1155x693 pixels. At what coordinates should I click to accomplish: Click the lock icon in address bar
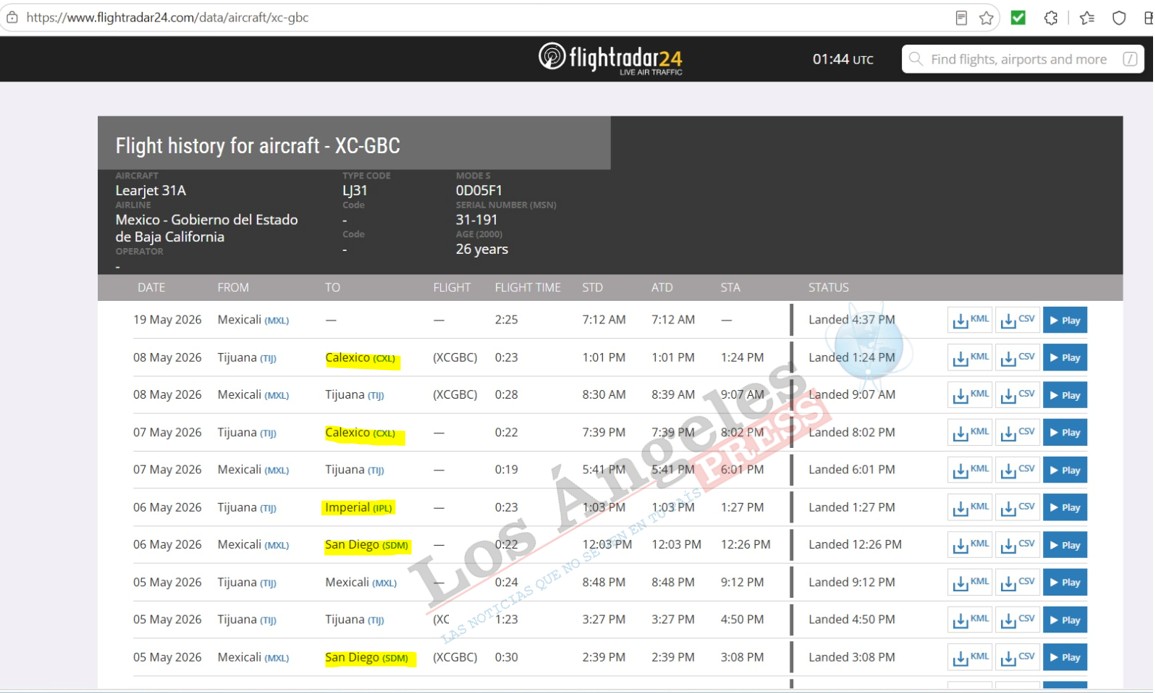(12, 17)
